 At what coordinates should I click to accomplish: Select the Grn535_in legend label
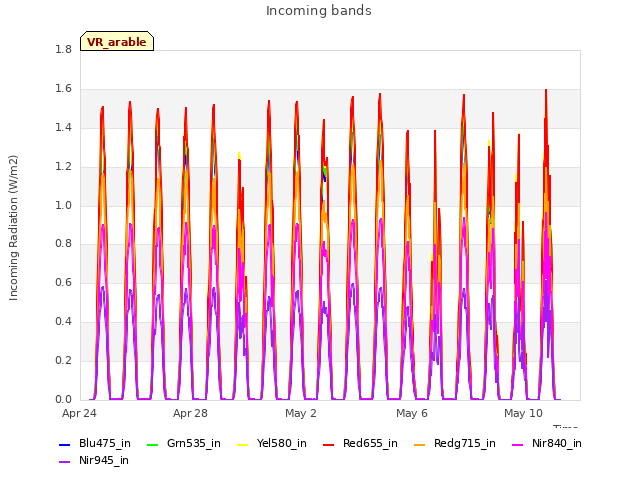(x=194, y=444)
